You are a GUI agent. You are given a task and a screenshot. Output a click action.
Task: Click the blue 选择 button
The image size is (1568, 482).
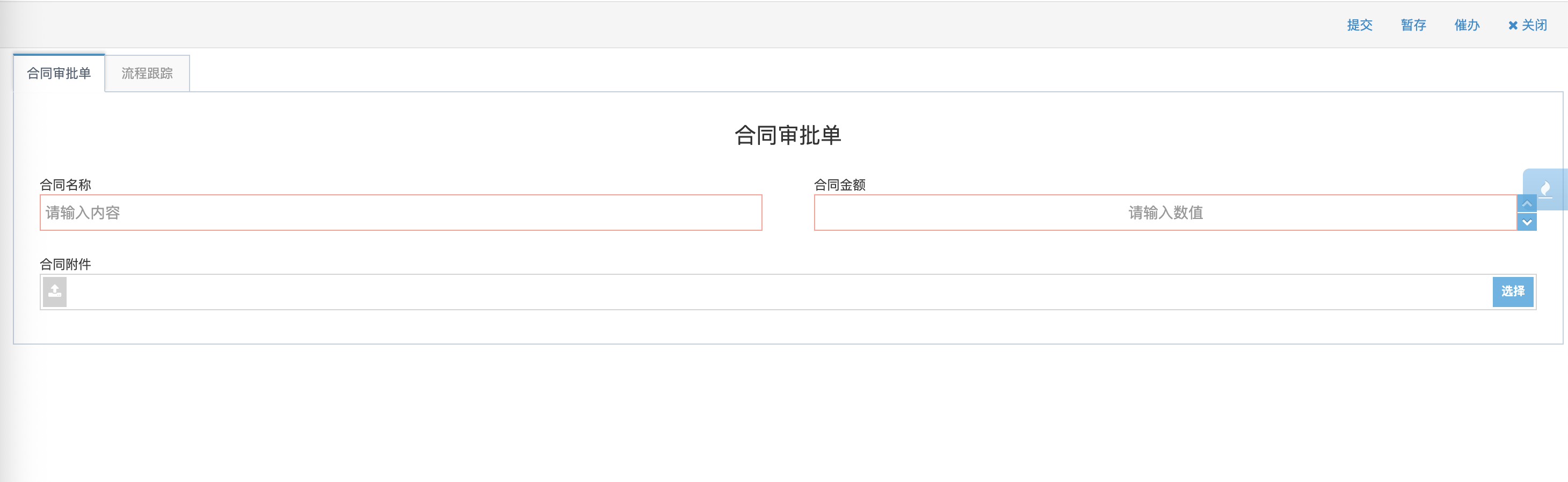[1513, 291]
